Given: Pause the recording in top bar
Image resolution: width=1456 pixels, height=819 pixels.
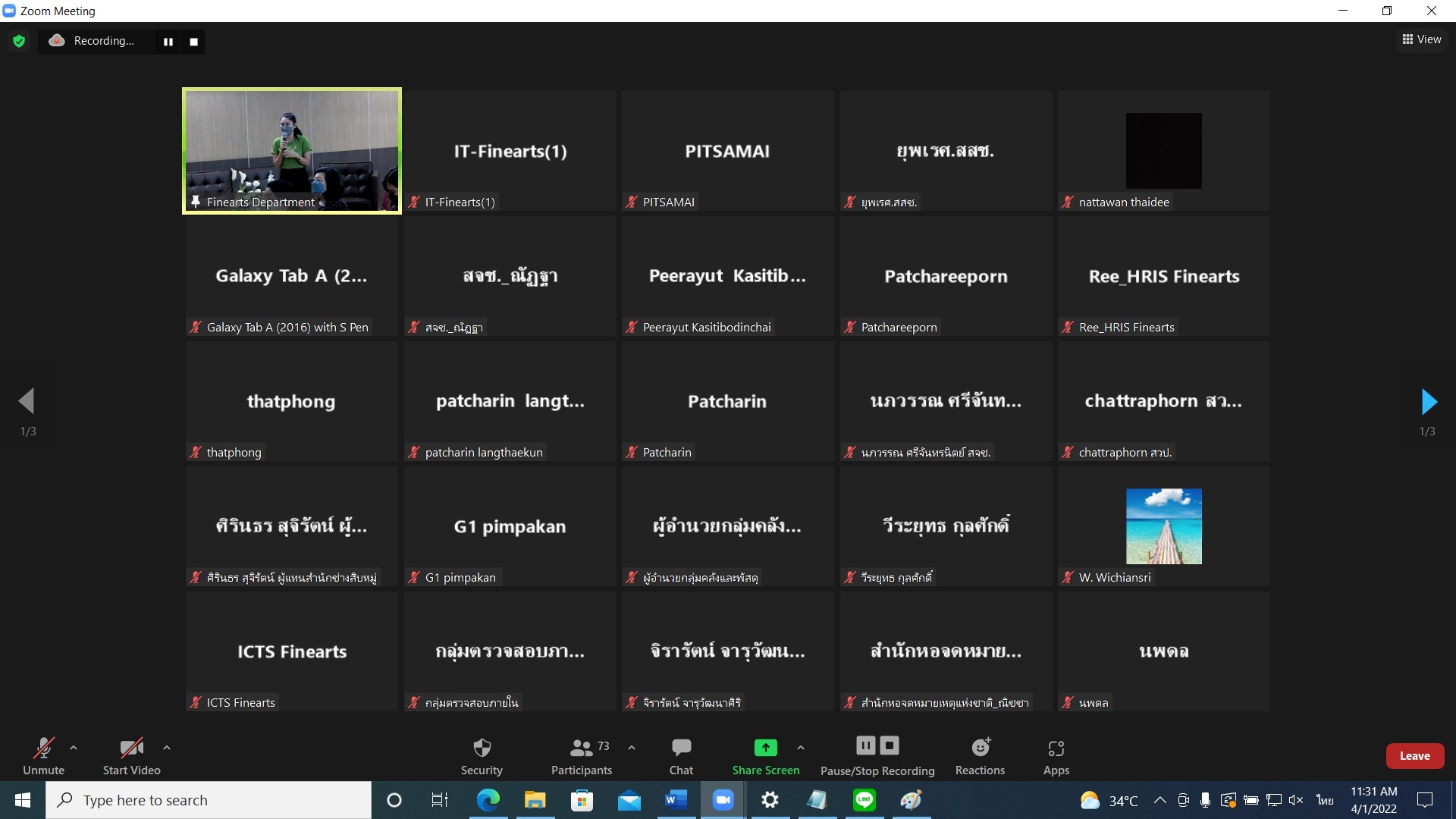Looking at the screenshot, I should tap(168, 42).
